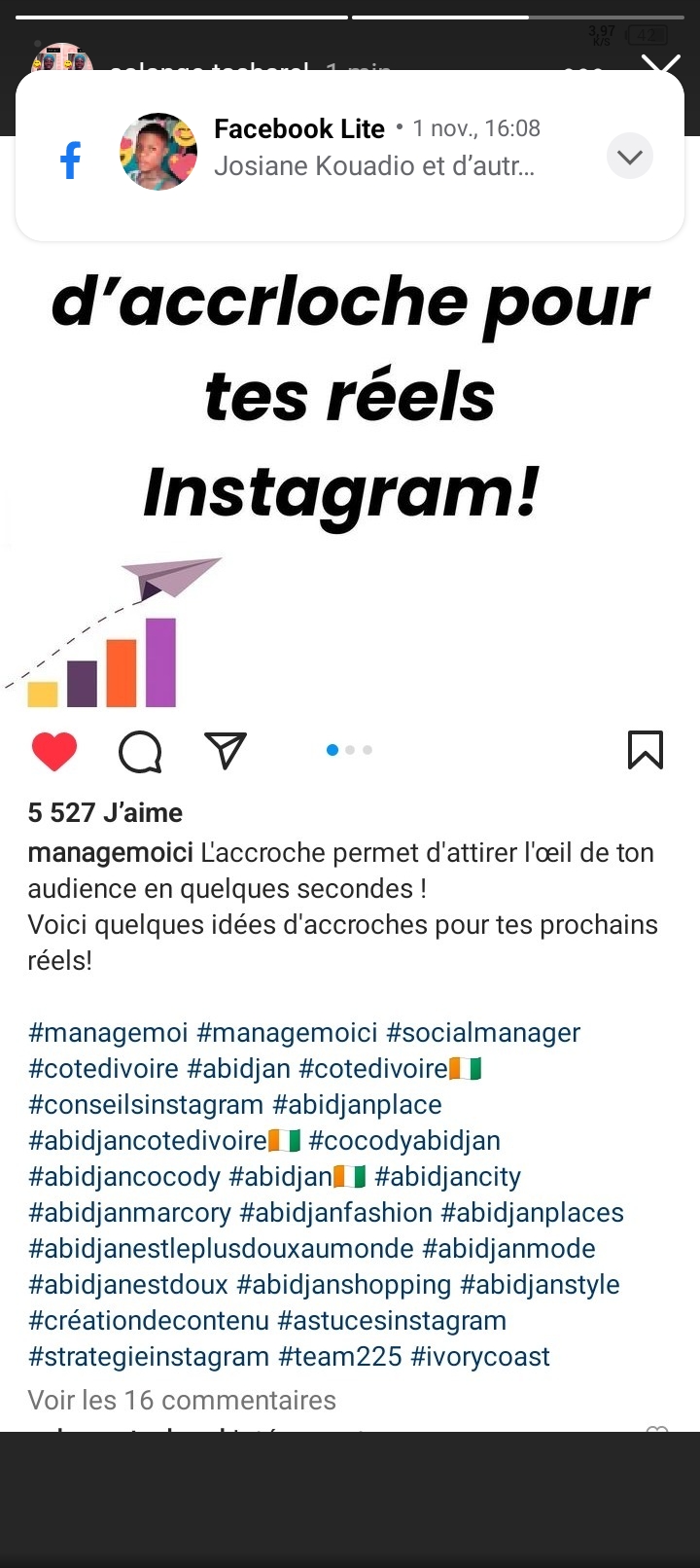Screen dimensions: 700x1568
Task: Tap the #ivorycoast hashtag
Action: coord(481,1357)
